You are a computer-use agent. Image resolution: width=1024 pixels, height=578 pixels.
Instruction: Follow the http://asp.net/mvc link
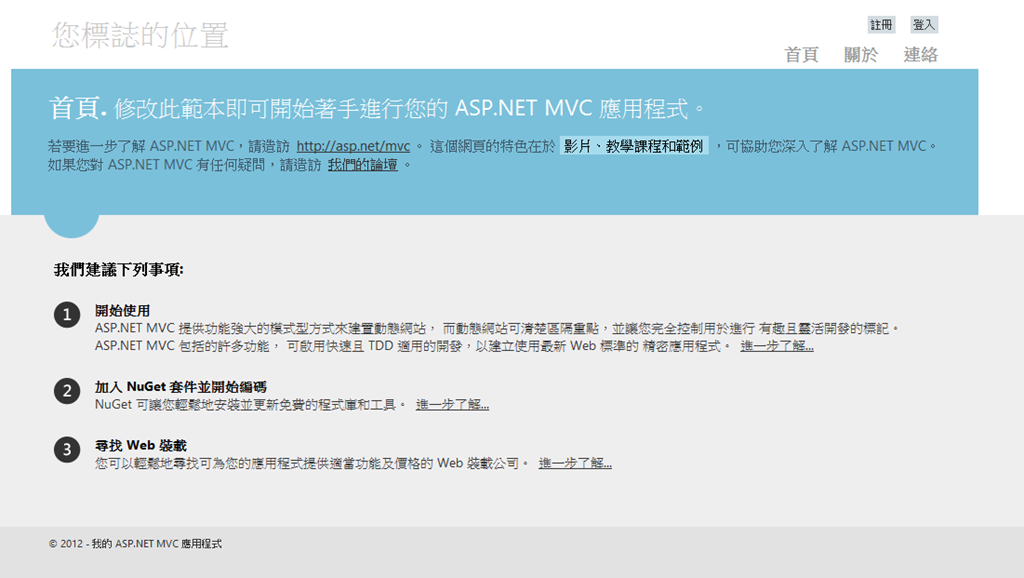click(353, 146)
